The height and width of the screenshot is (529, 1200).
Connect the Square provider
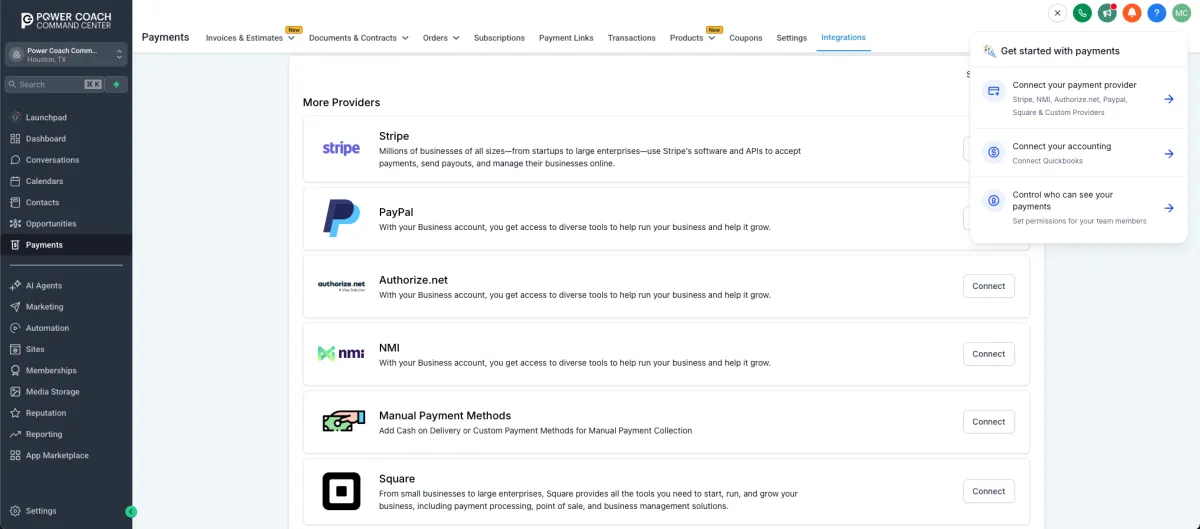pyautogui.click(x=988, y=491)
